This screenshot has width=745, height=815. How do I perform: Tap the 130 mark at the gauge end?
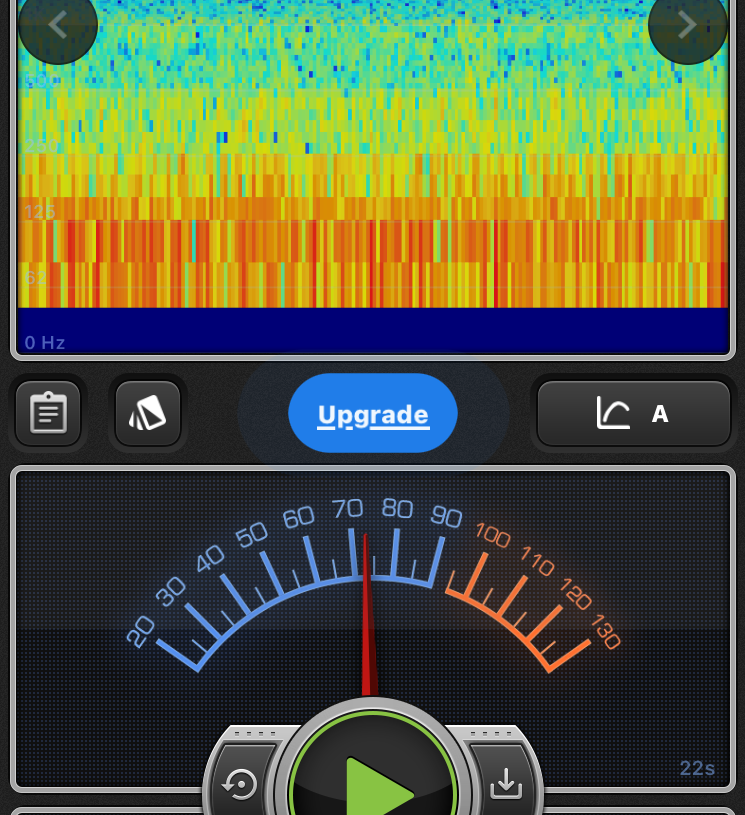point(605,631)
